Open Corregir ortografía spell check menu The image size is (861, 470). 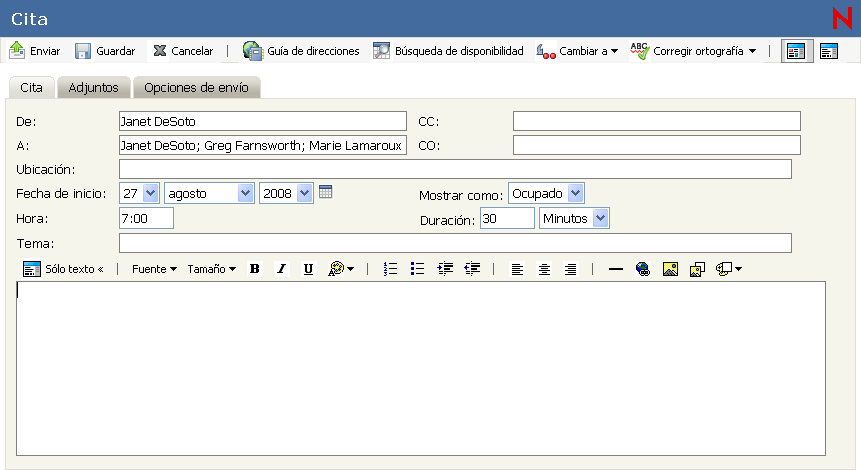click(694, 51)
